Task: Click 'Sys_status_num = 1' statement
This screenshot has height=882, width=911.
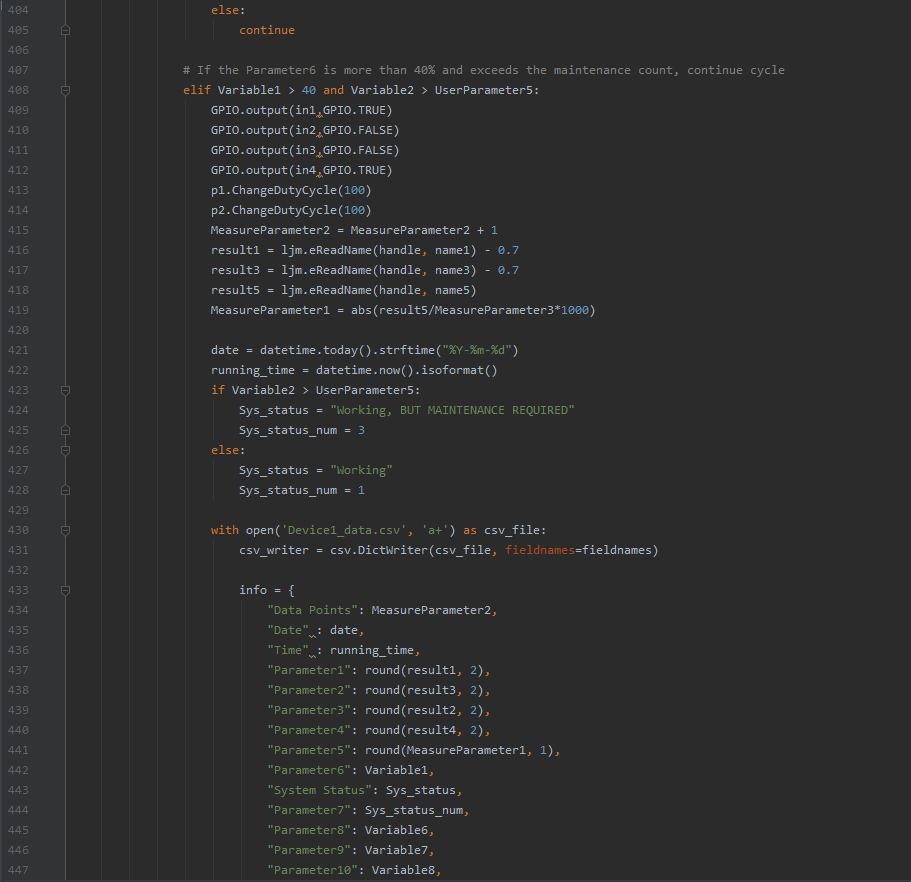Action: (302, 490)
